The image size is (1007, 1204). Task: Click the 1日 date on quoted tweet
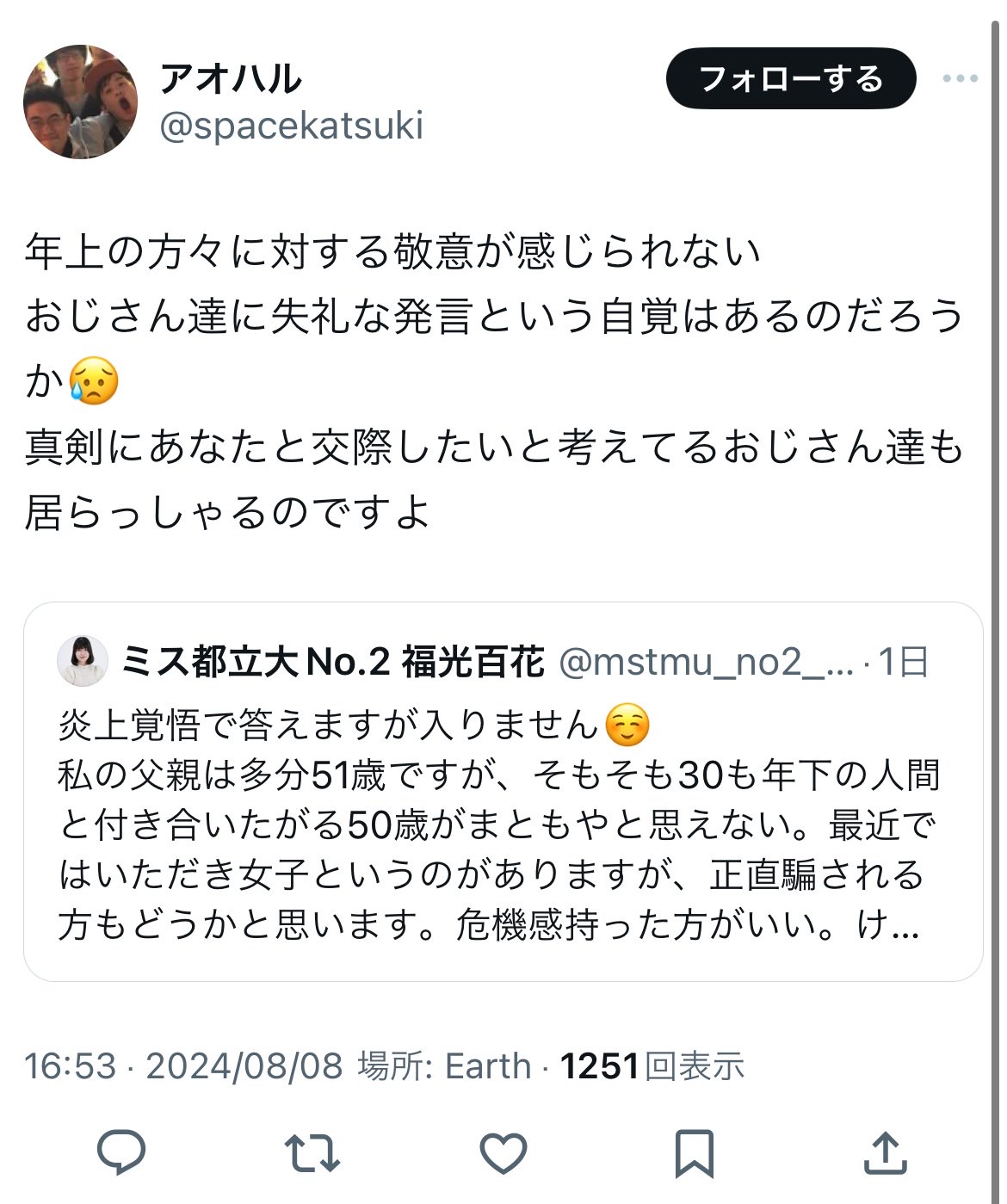[x=904, y=663]
